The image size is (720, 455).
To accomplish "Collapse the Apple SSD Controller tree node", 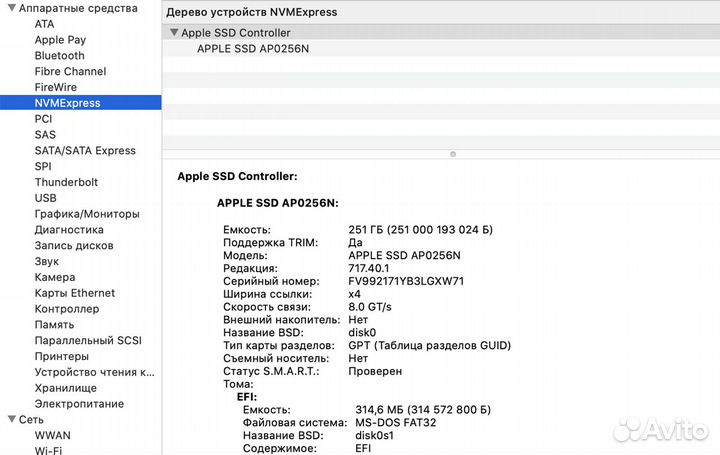I will pyautogui.click(x=174, y=33).
